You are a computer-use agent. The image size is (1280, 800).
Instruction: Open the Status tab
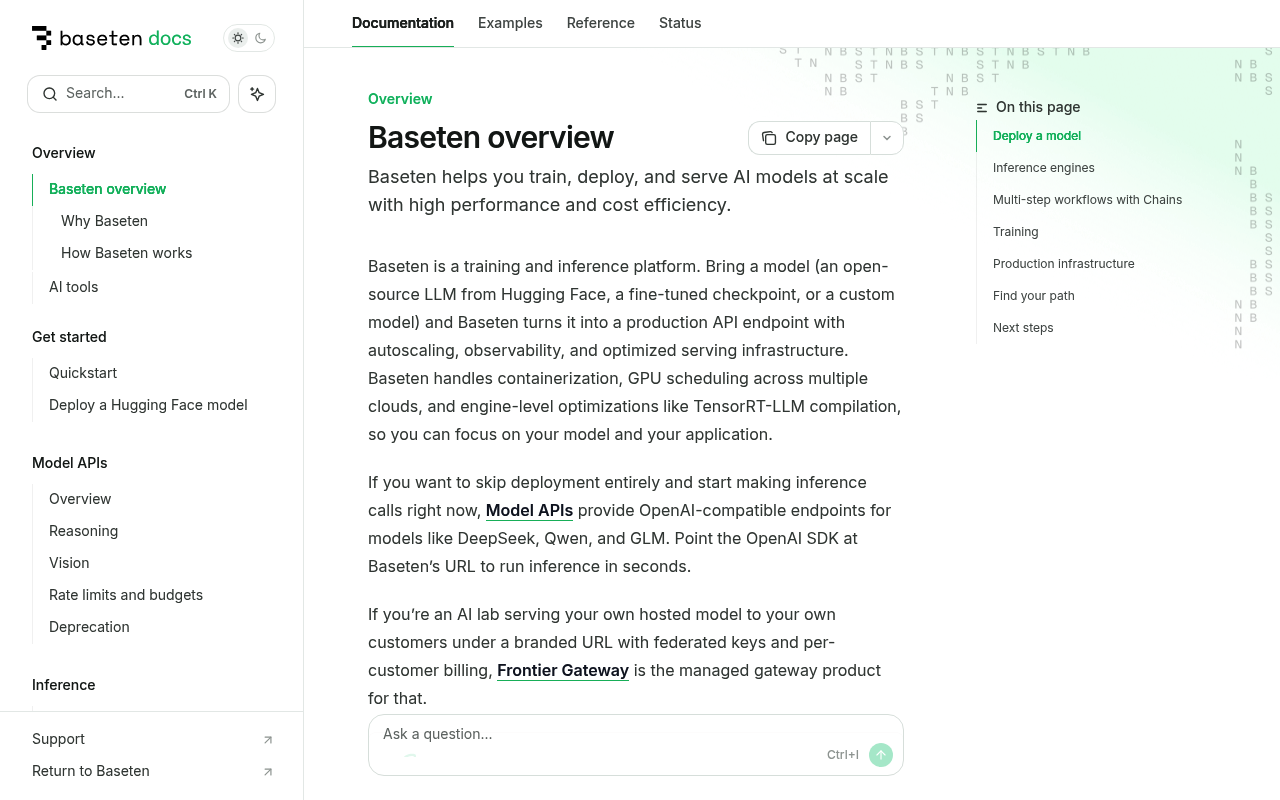pyautogui.click(x=680, y=23)
